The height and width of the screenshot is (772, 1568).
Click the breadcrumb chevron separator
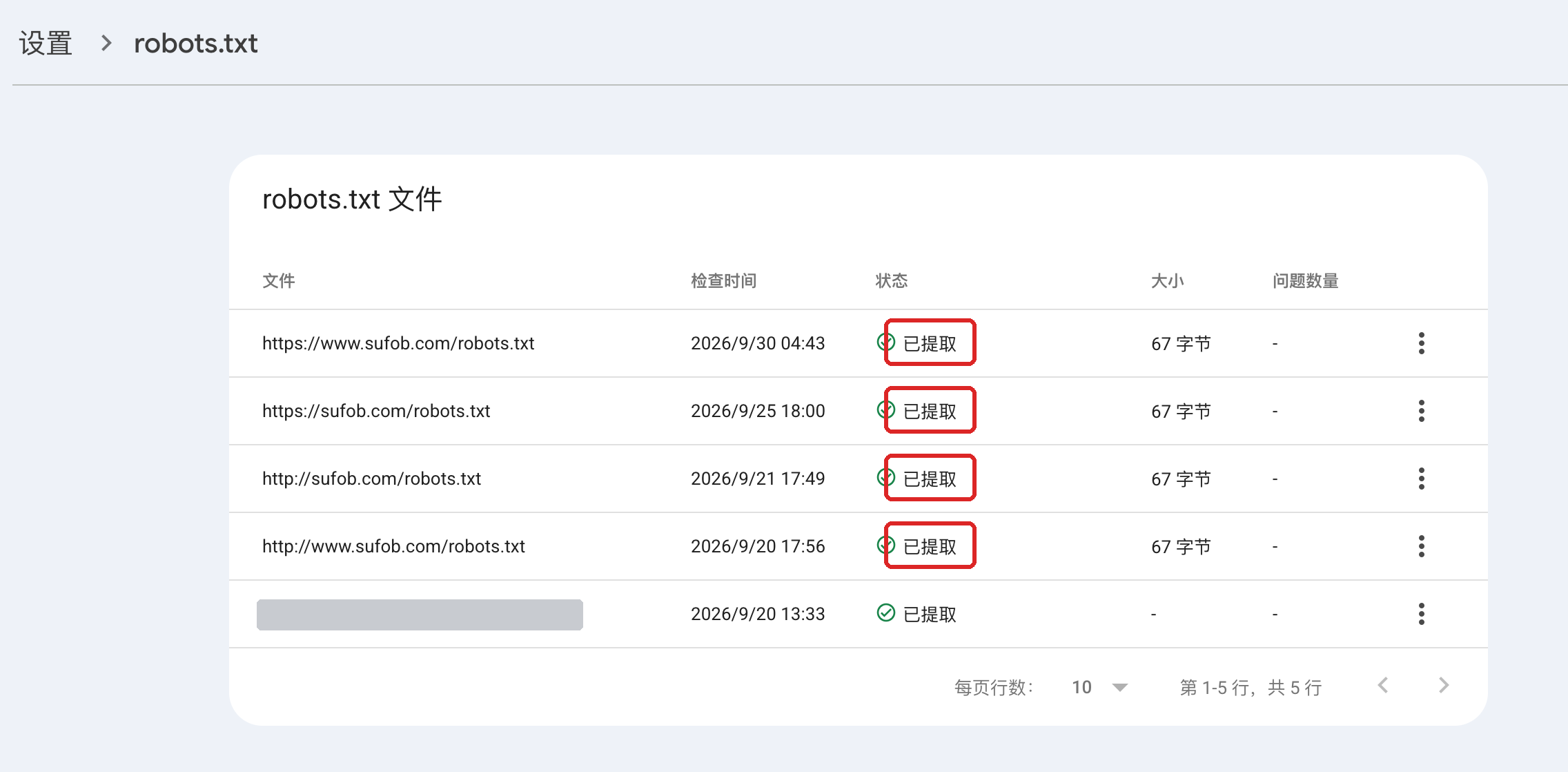pos(106,44)
